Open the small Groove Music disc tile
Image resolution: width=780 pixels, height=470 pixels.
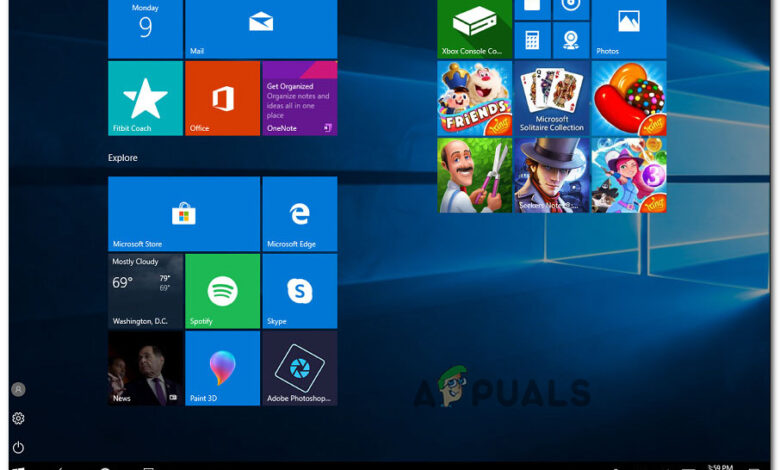click(x=571, y=10)
